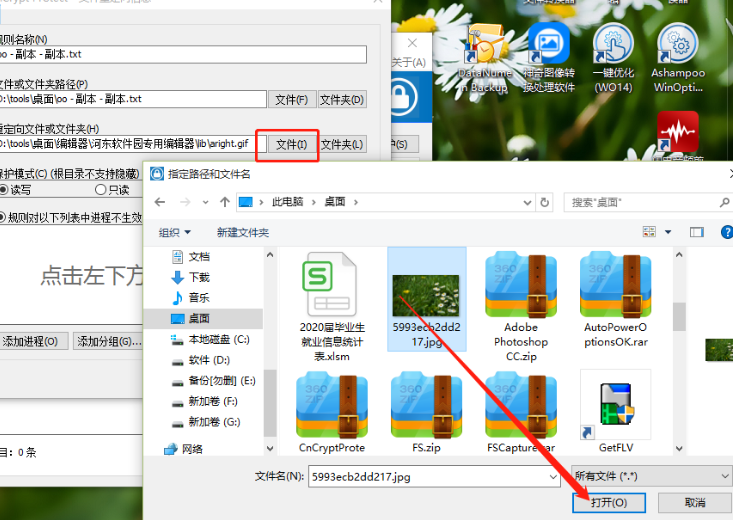Open 文档 in navigation pane
This screenshot has height=520, width=738.
coord(191,257)
